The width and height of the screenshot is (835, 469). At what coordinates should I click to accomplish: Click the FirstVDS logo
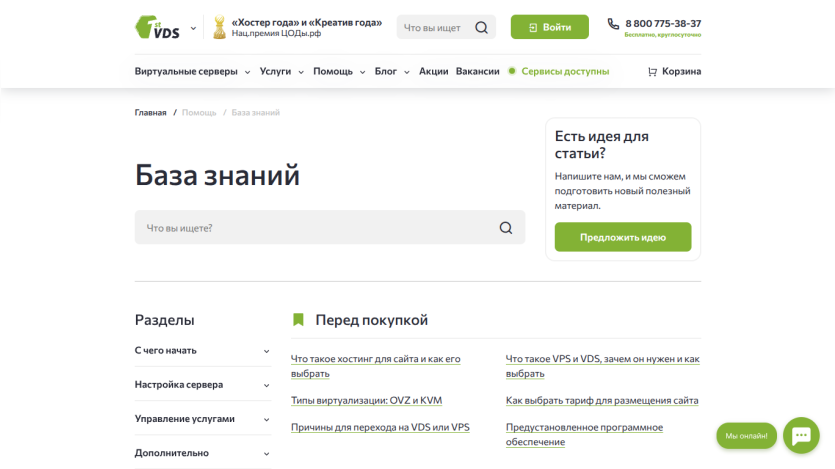[157, 27]
